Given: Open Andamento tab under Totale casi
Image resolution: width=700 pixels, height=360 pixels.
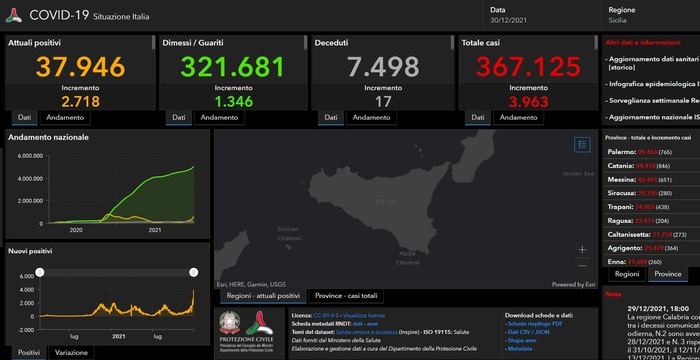Looking at the screenshot, I should 518,117.
